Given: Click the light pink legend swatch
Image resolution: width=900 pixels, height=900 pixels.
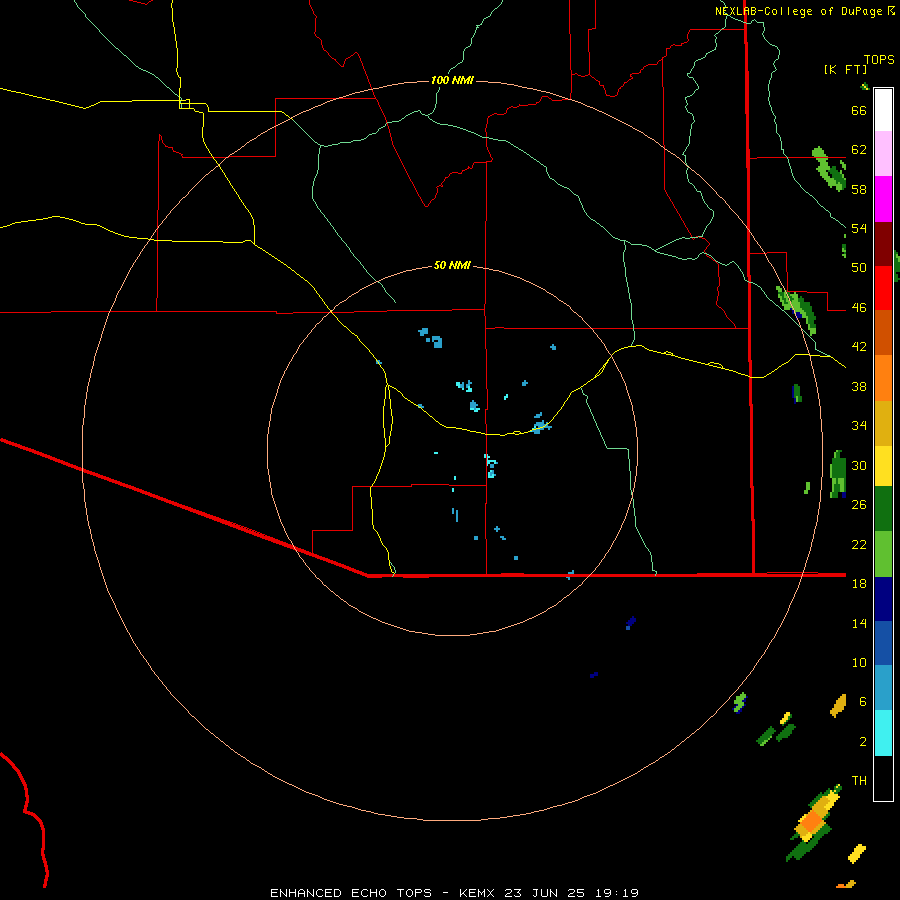Looking at the screenshot, I should [883, 154].
